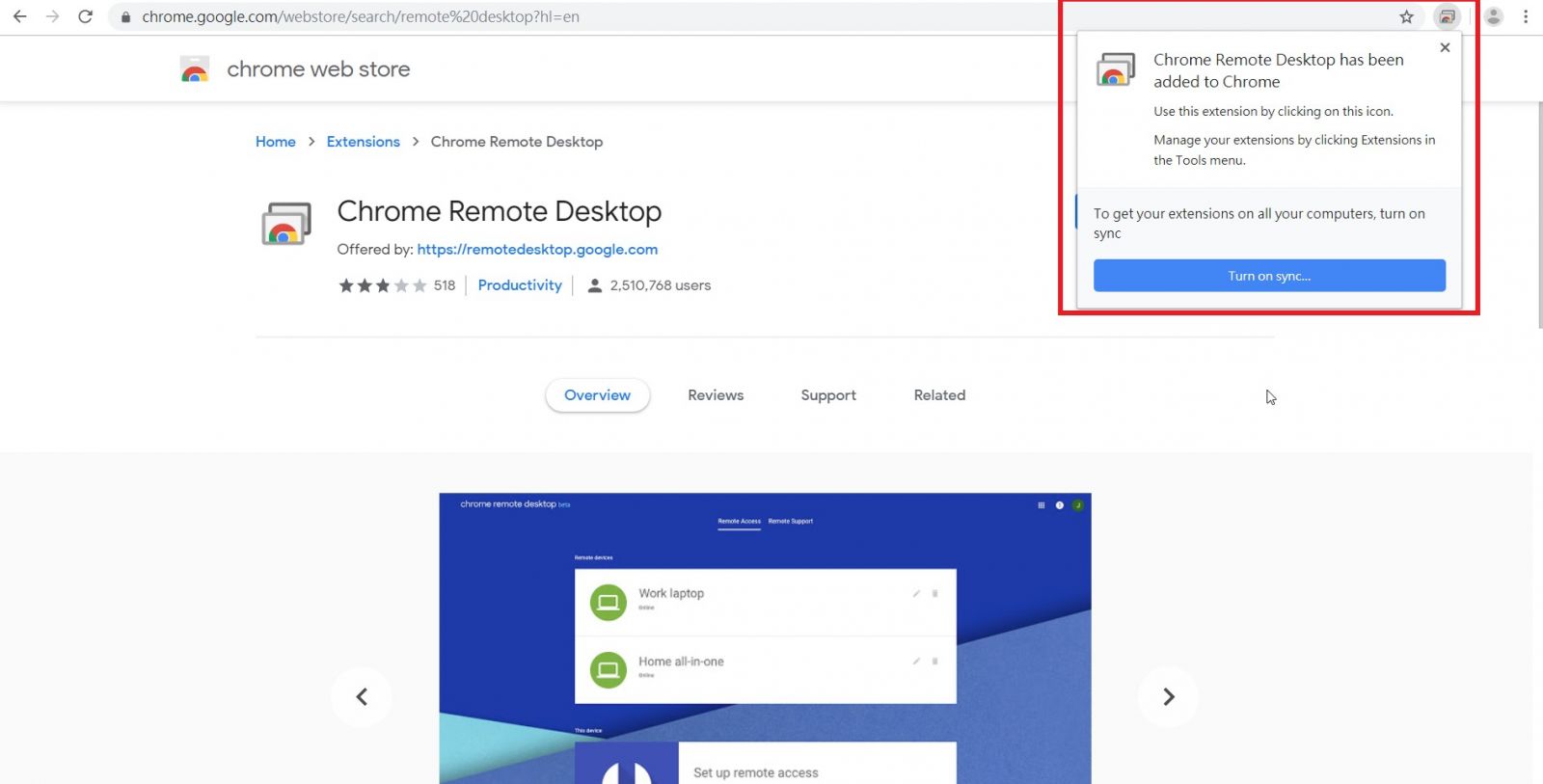1543x784 pixels.
Task: Click the address bar URL
Action: coord(361,16)
